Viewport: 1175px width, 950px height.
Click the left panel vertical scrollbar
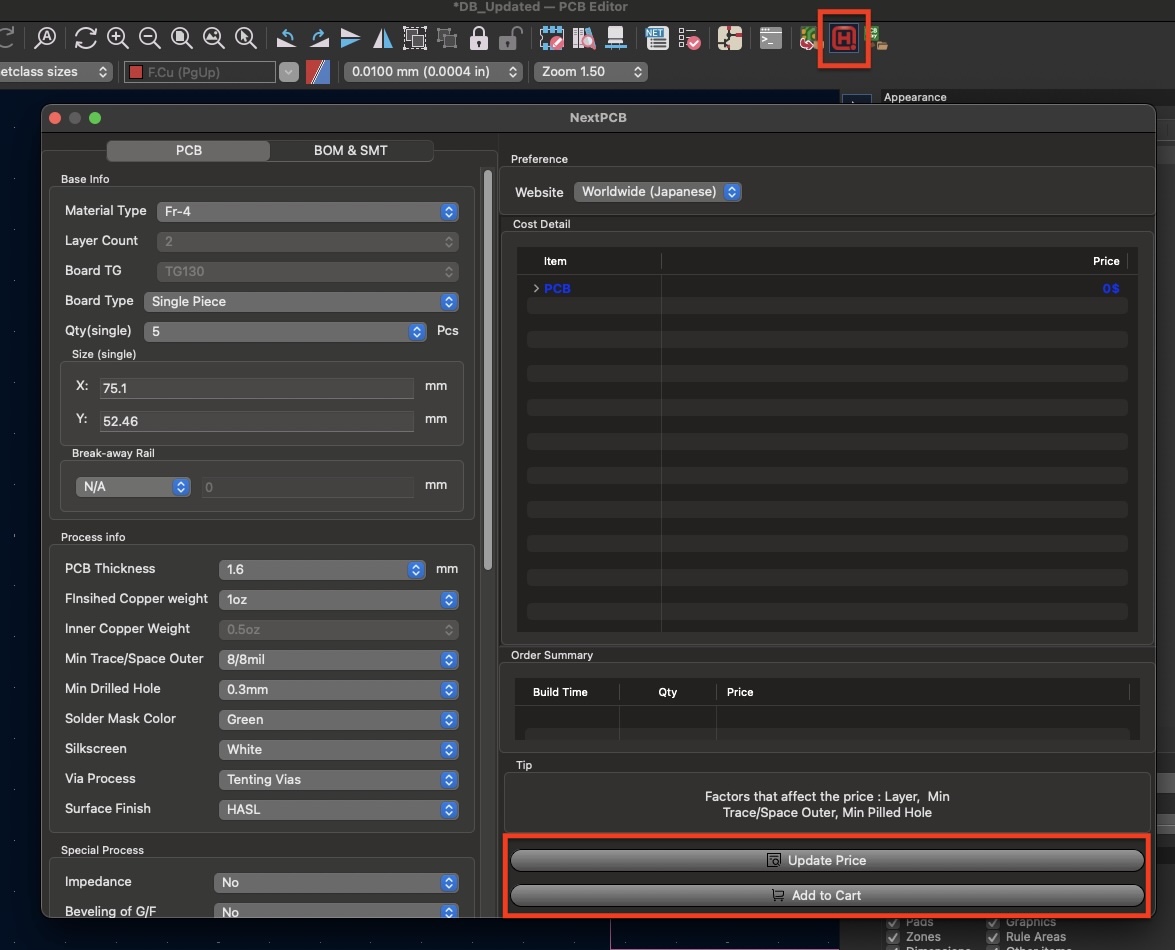tap(488, 371)
